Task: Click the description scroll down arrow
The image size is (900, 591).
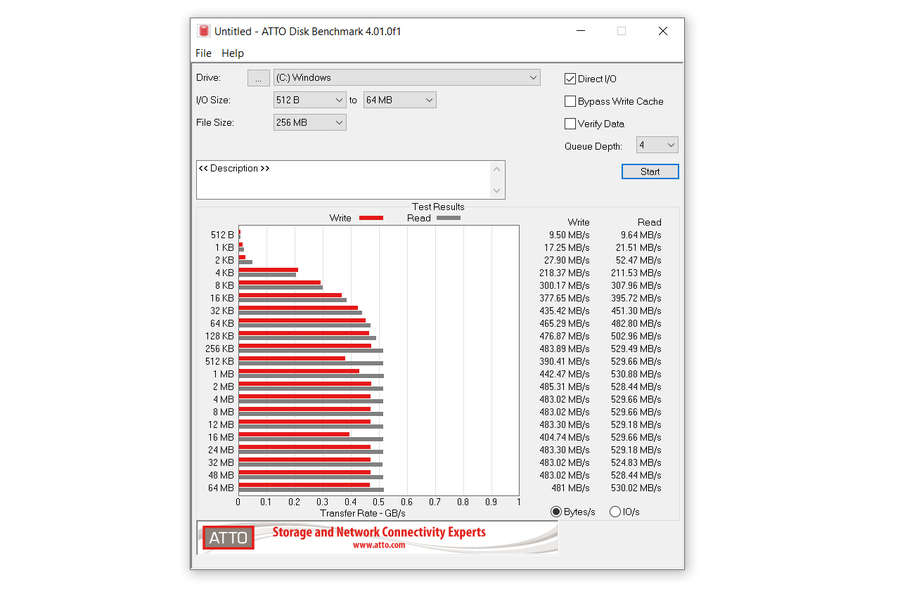Action: tap(497, 190)
